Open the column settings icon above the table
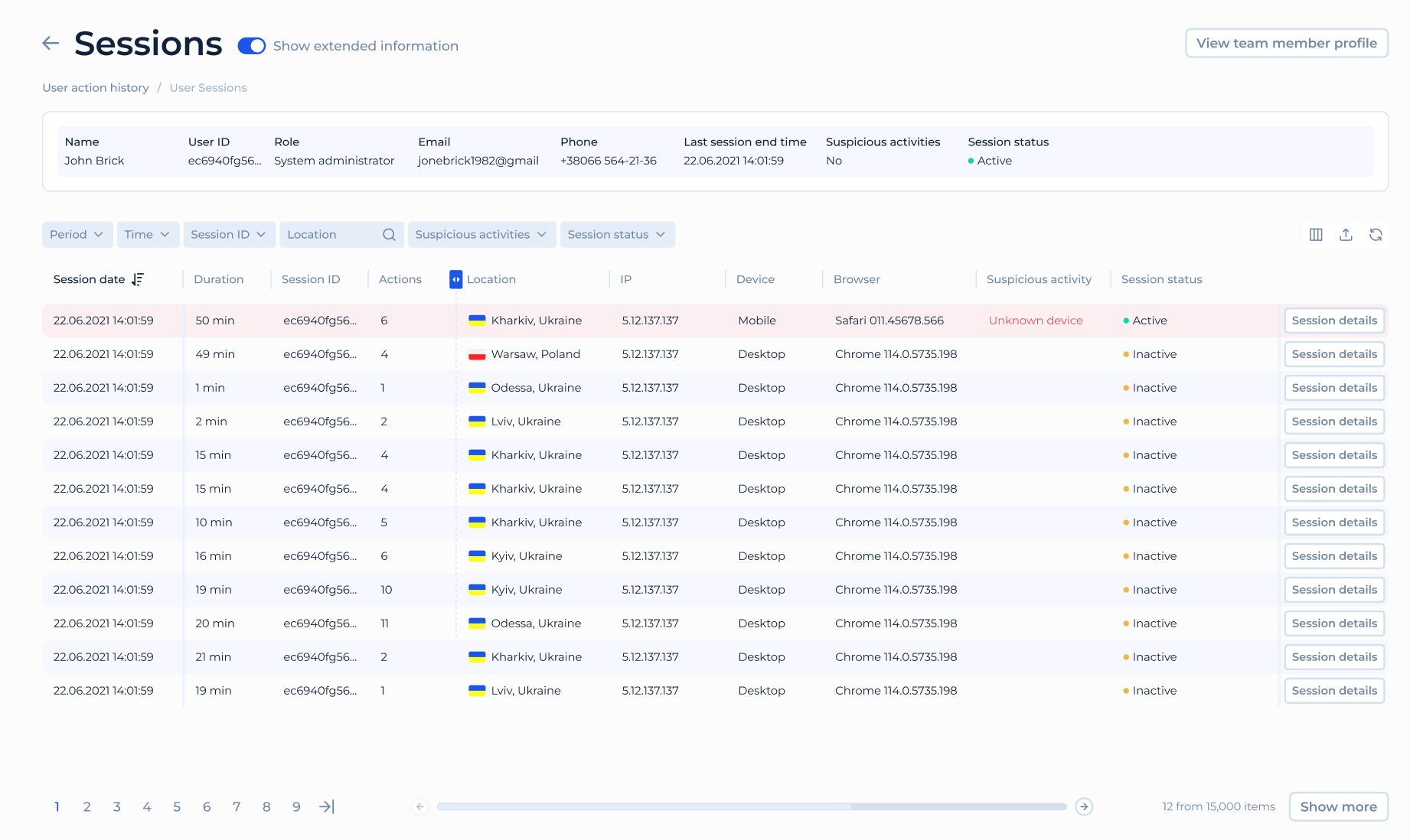Viewport: 1410px width, 840px height. pyautogui.click(x=1316, y=235)
